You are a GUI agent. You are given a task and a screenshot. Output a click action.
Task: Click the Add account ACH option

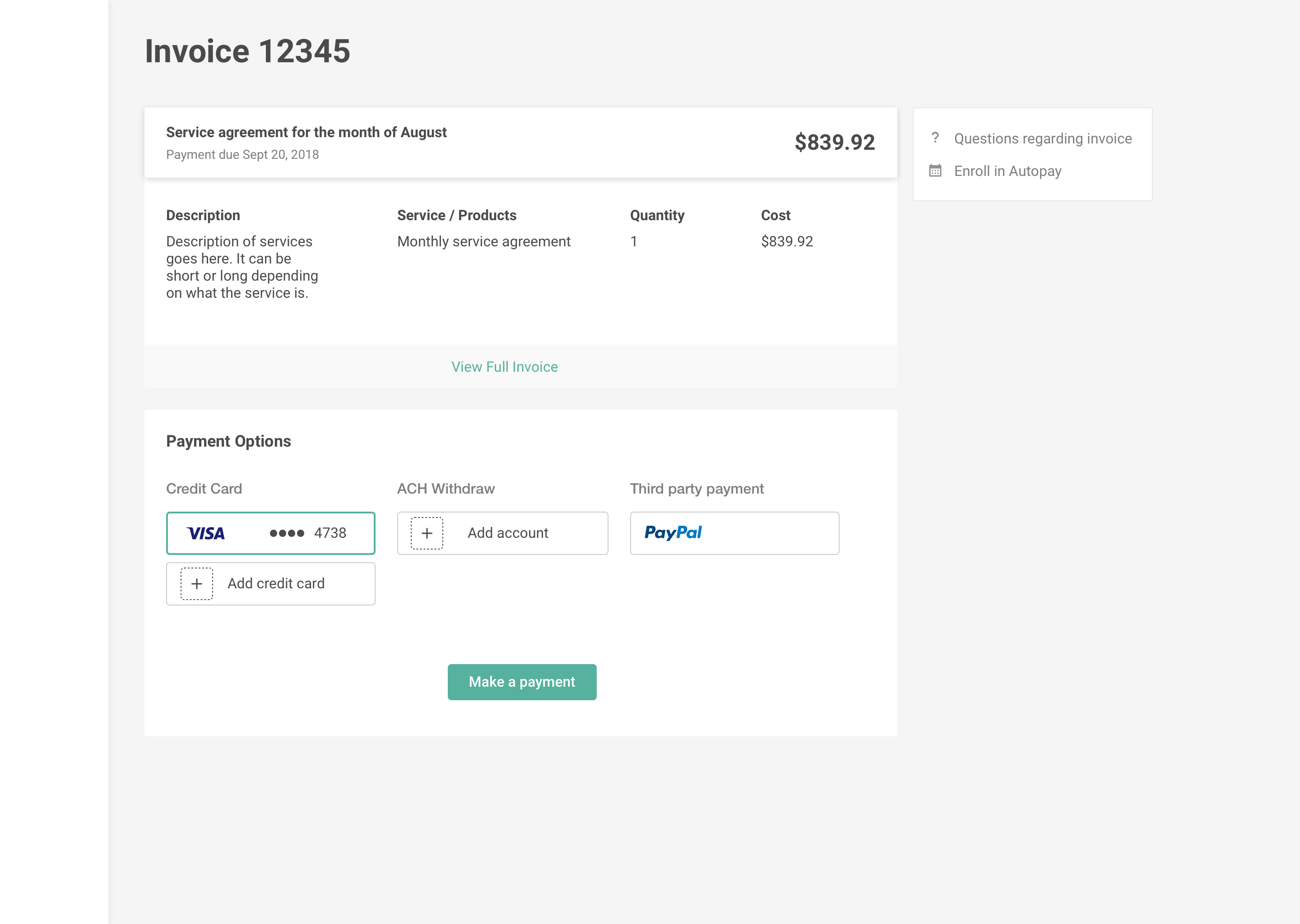click(x=502, y=533)
